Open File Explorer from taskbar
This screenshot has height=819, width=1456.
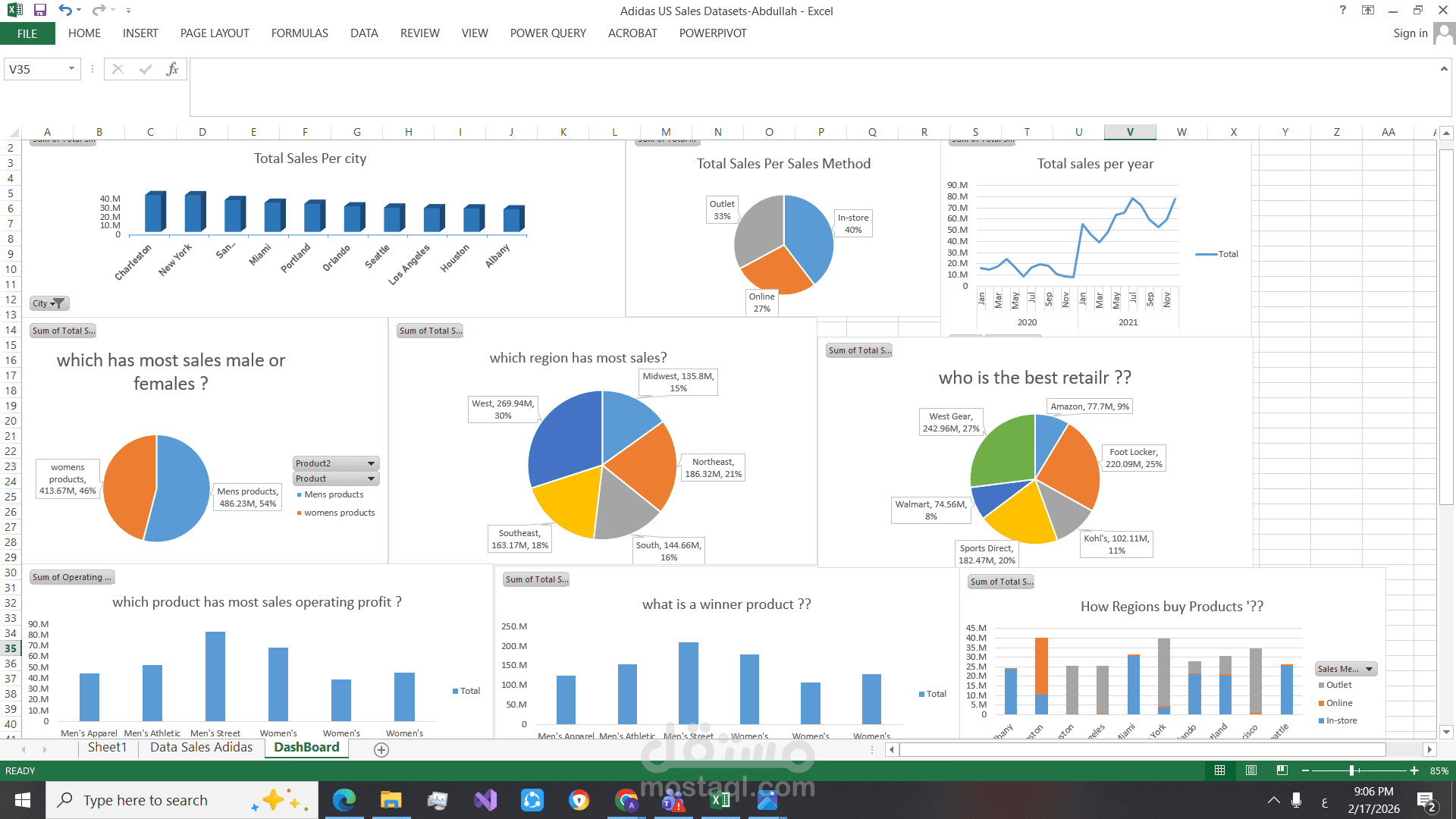tap(391, 800)
